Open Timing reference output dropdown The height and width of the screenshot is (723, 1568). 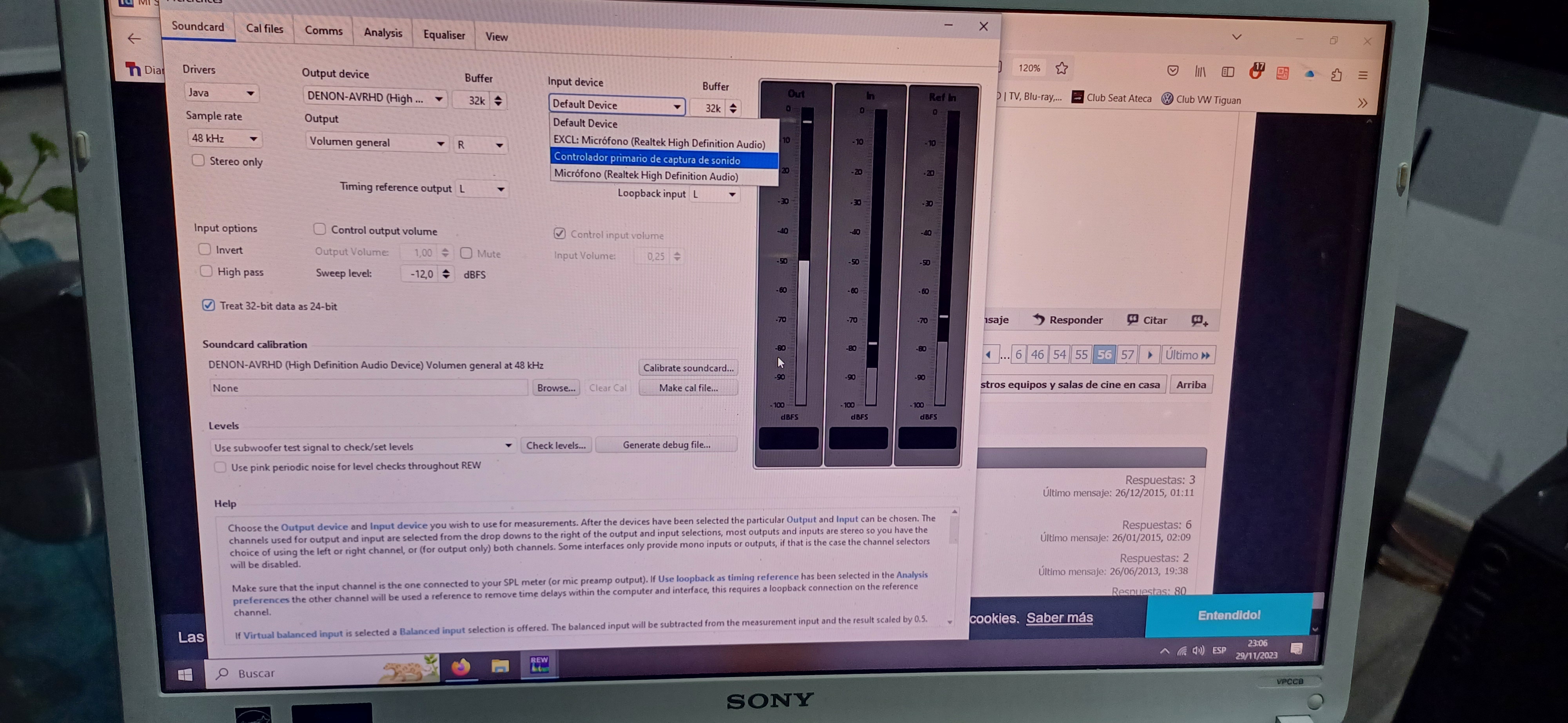[x=481, y=189]
